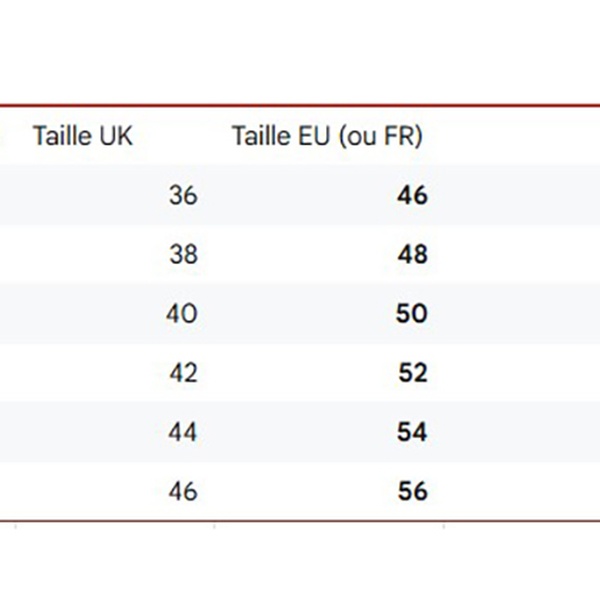Choose the bold EU size 52 value
The image size is (600, 600).
point(412,373)
